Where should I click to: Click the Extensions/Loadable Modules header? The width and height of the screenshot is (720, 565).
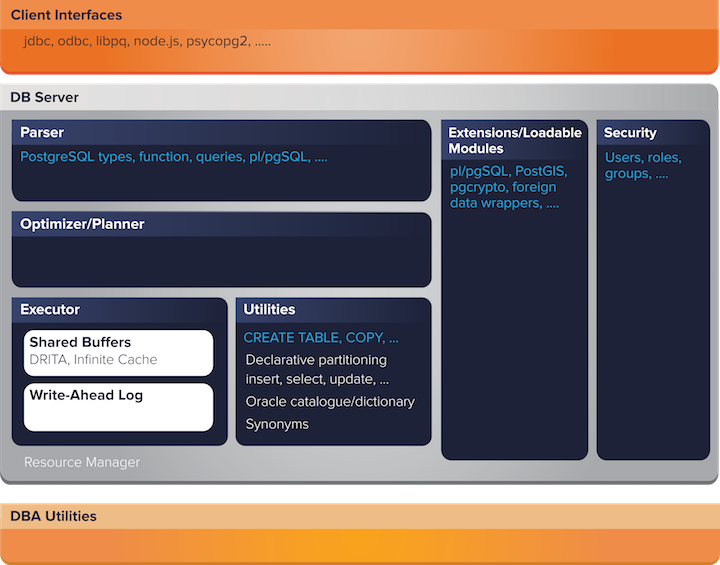tap(514, 140)
